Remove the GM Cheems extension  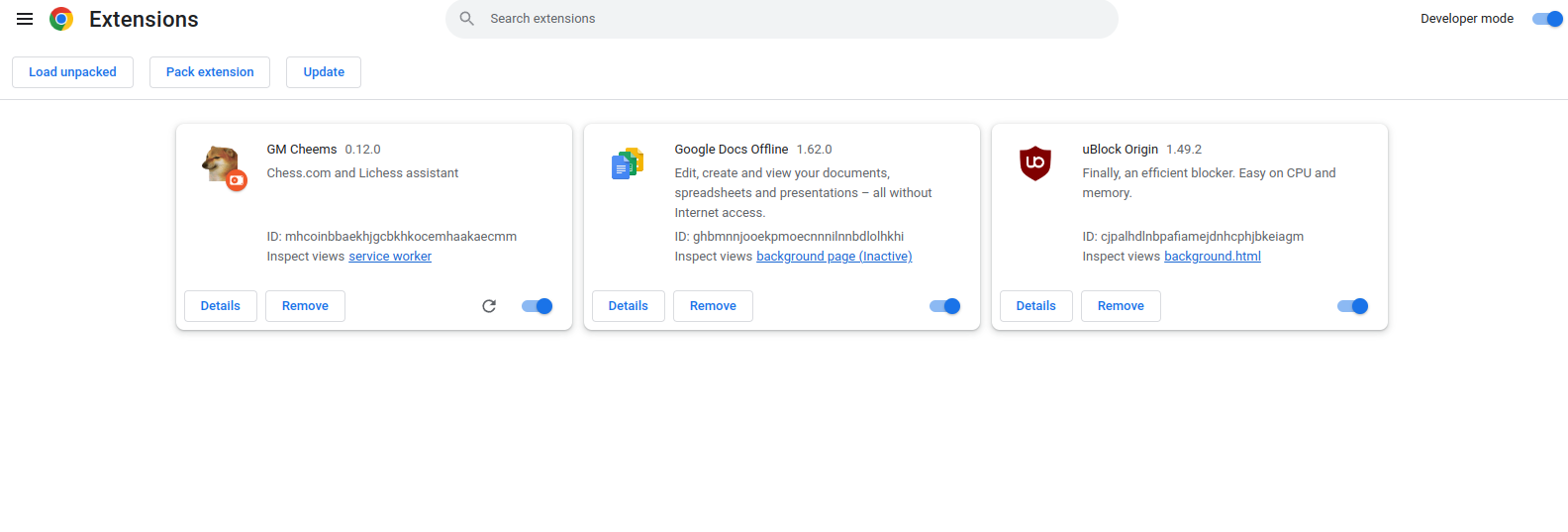coord(305,306)
